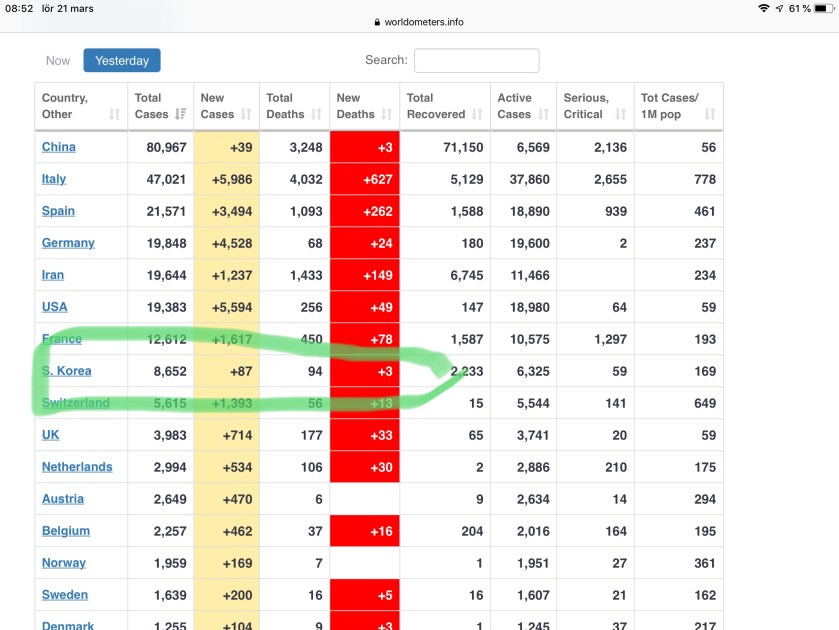The height and width of the screenshot is (630, 839).
Task: Tap the worldometers.info address bar
Action: coord(419,22)
